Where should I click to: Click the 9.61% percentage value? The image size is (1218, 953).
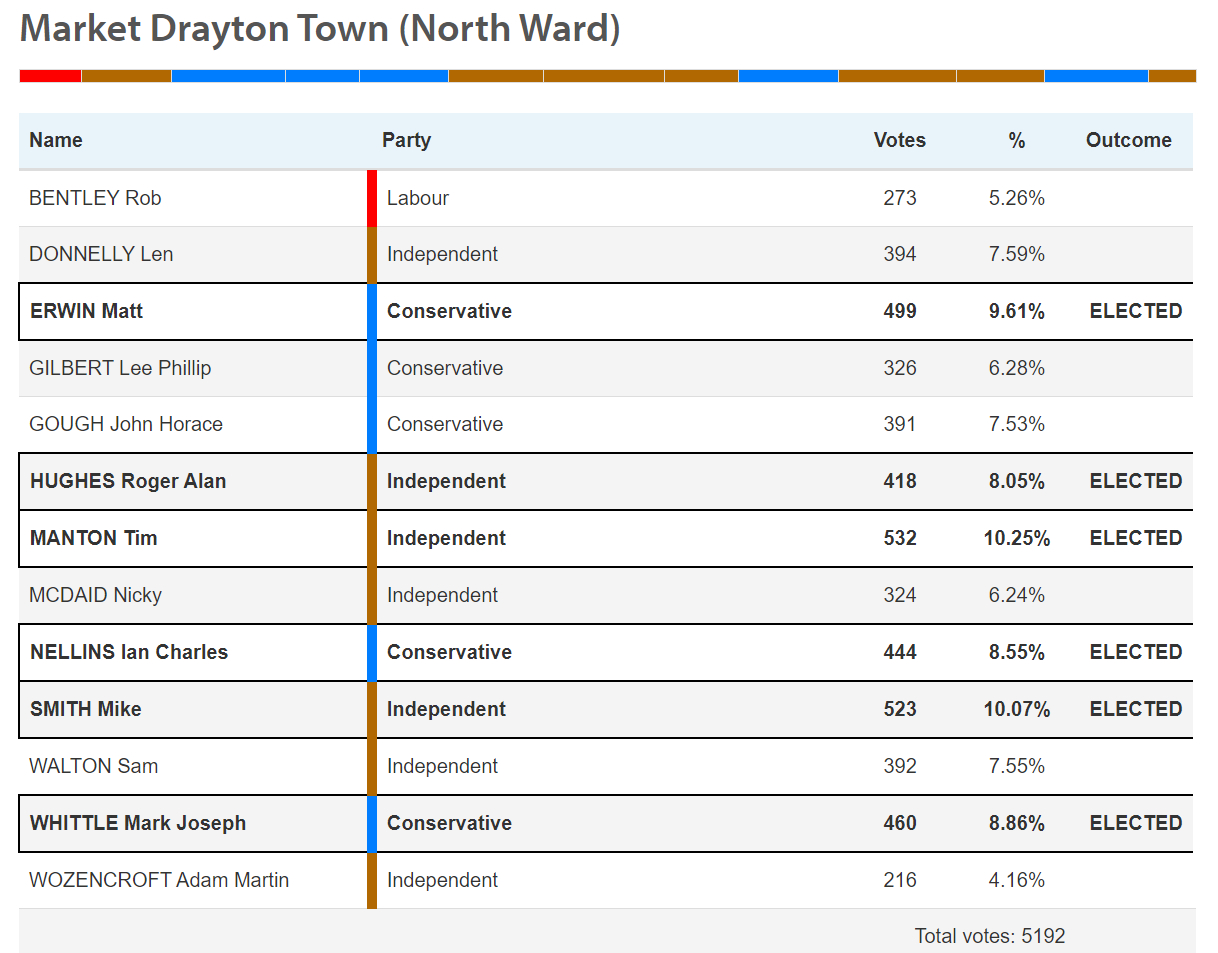pyautogui.click(x=1017, y=311)
